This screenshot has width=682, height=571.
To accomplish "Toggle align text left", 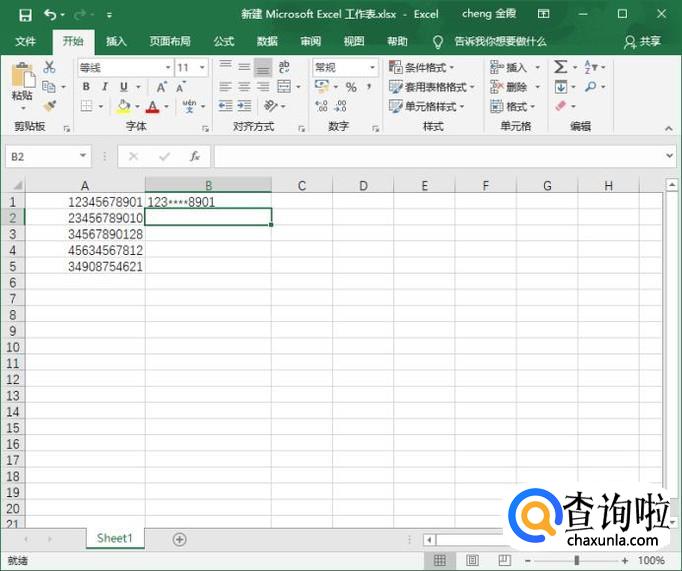I will click(x=225, y=87).
